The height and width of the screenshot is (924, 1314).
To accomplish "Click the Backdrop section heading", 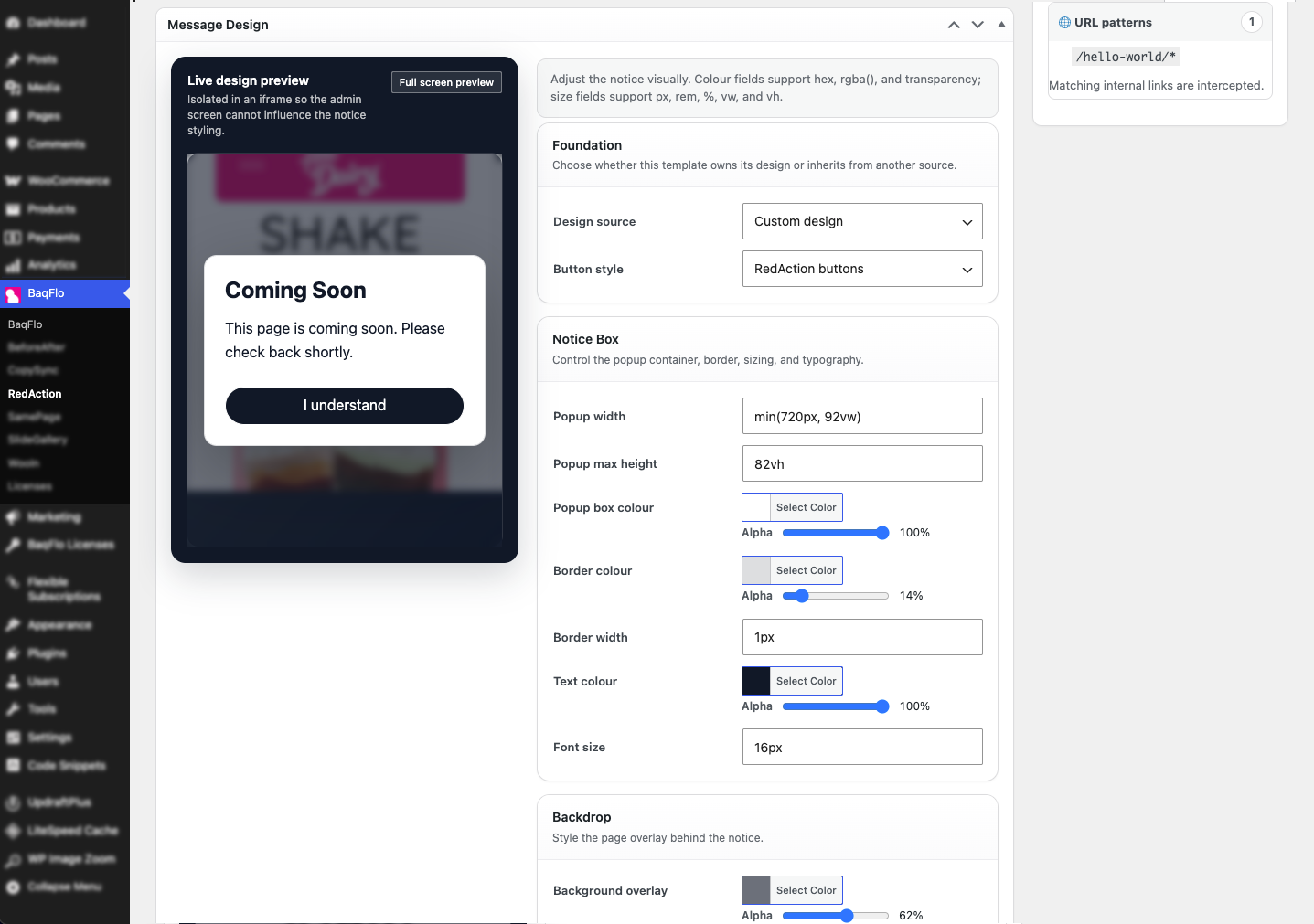I will [x=582, y=817].
